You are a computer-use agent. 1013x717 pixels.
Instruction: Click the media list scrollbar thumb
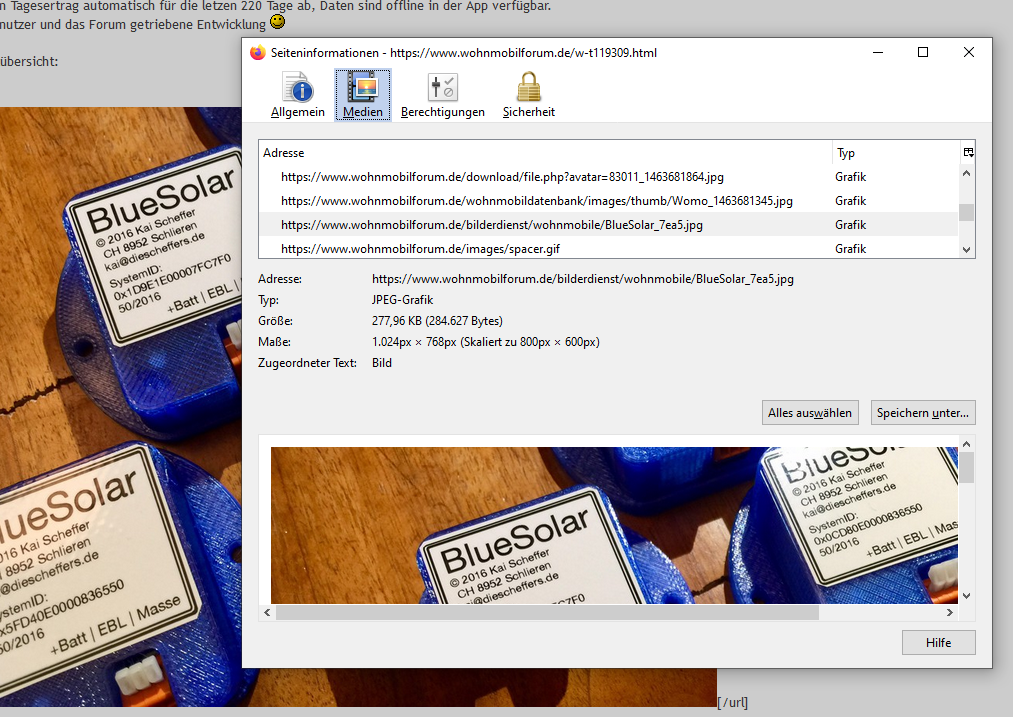(966, 213)
